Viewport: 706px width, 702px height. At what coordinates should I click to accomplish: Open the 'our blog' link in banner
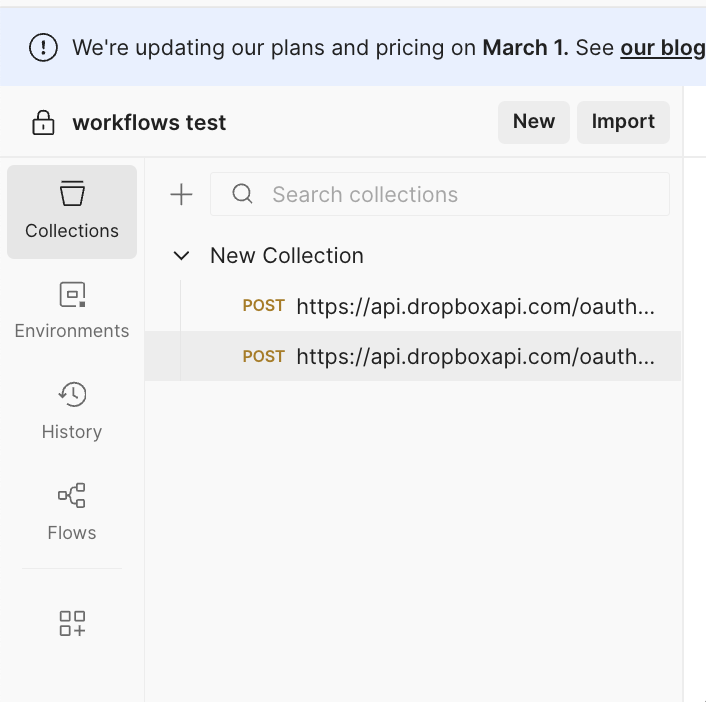click(x=662, y=48)
